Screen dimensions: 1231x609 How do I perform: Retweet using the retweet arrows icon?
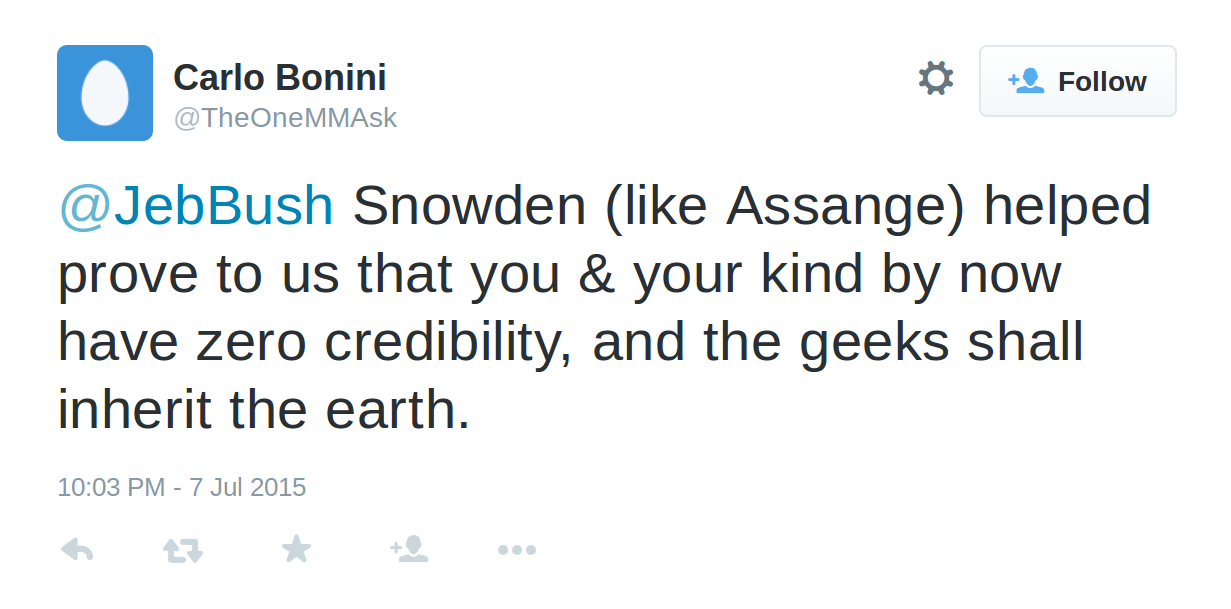(x=183, y=549)
